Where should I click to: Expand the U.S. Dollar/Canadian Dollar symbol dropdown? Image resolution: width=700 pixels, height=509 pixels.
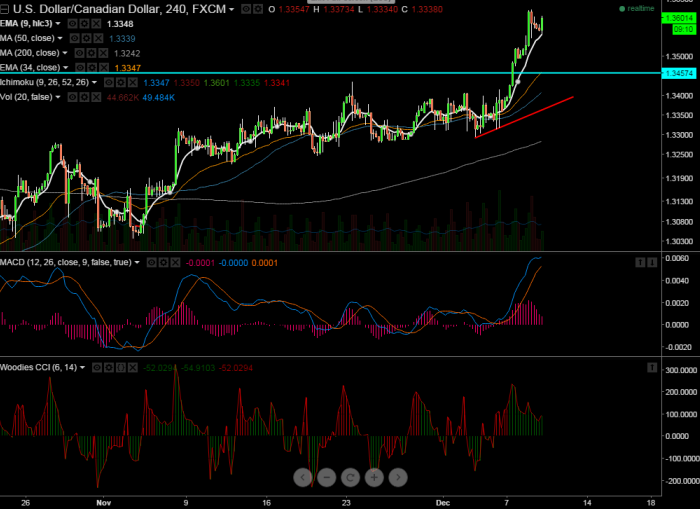pos(231,9)
